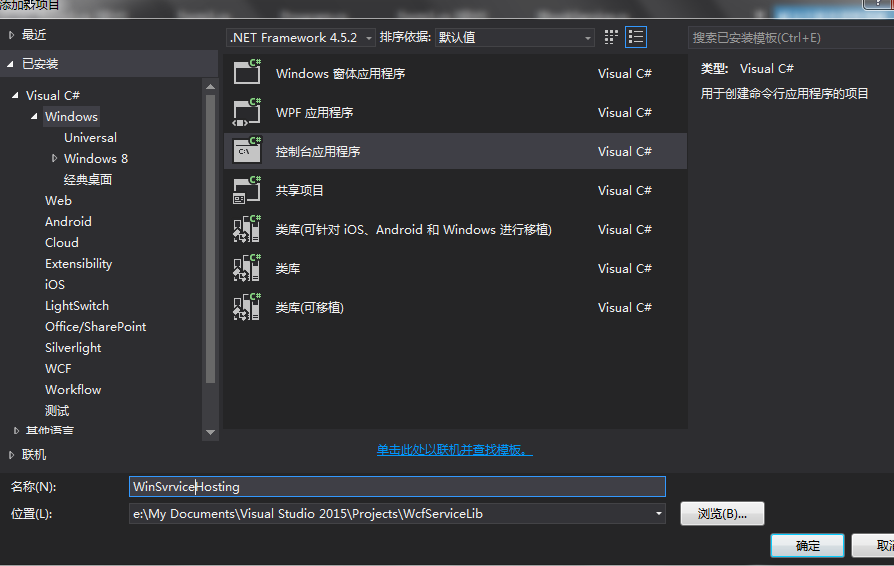The height and width of the screenshot is (566, 894).
Task: Click the Visual C# tree label
Action: point(52,95)
